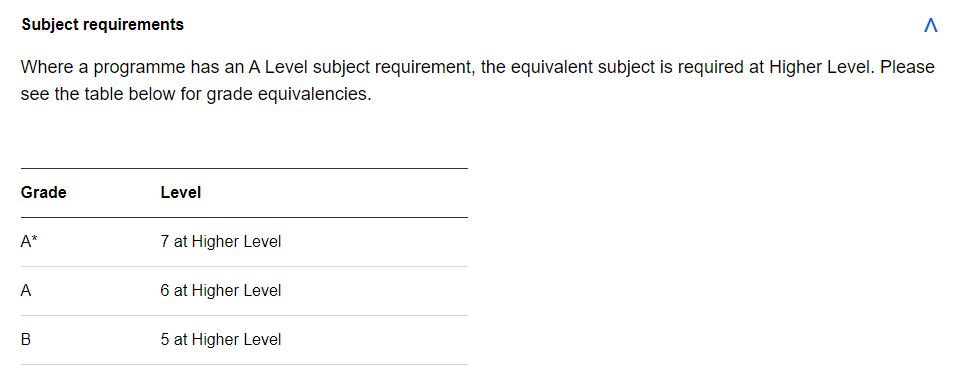
Task: Click the Grade column header
Action: [44, 193]
